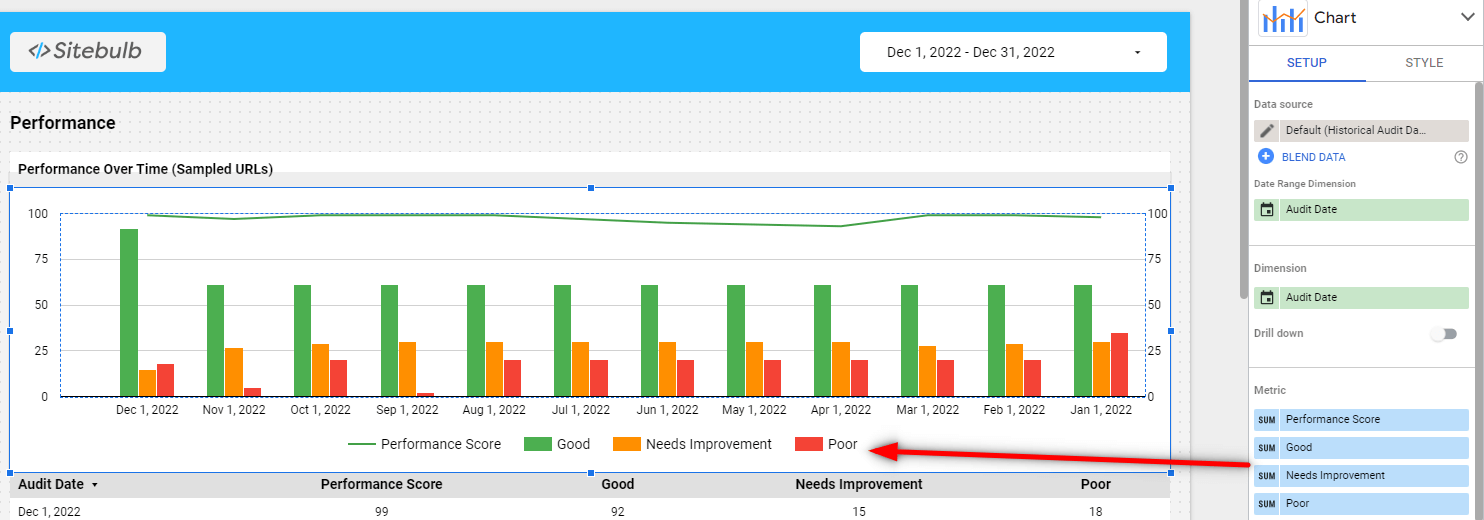This screenshot has height=520, width=1484.
Task: Select the Good metric chip
Action: (1361, 448)
